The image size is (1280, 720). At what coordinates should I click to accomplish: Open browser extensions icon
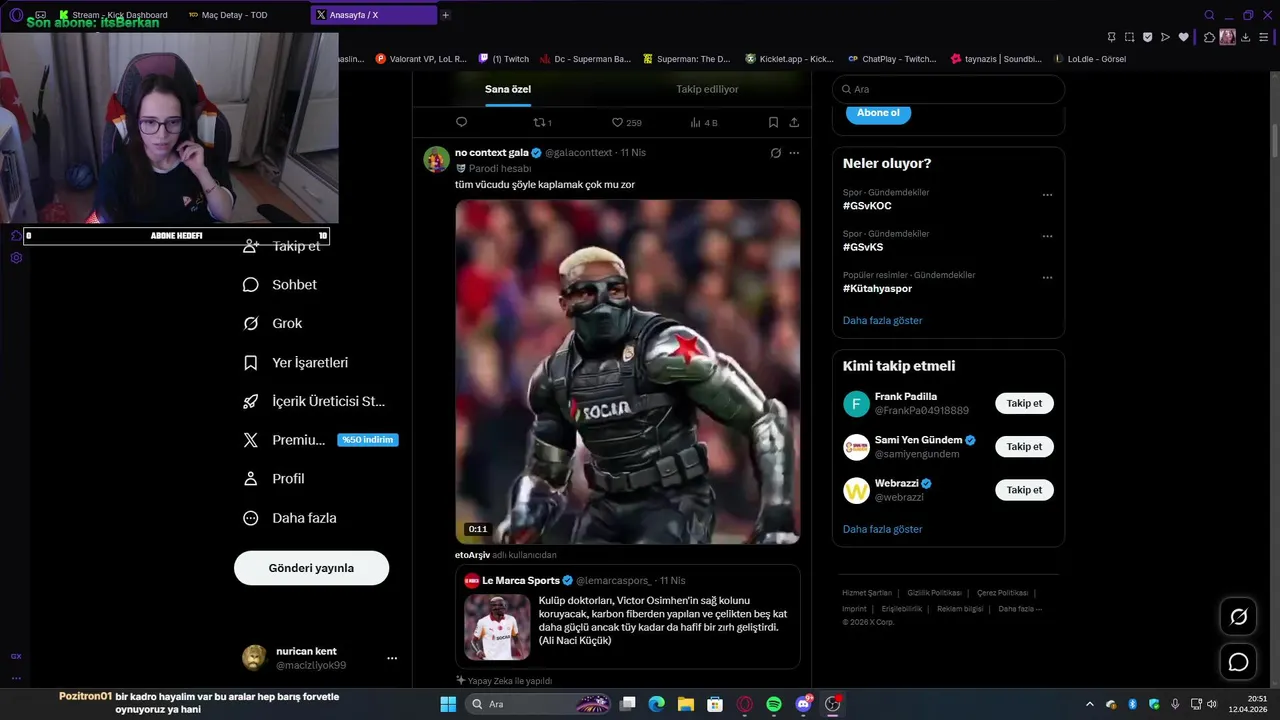[x=1209, y=37]
